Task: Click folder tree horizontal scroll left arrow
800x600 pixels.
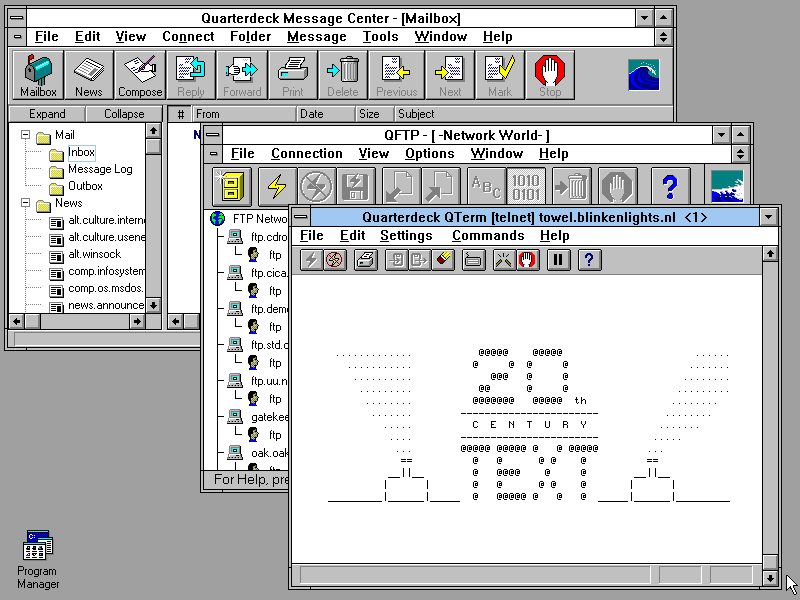Action: (x=17, y=321)
